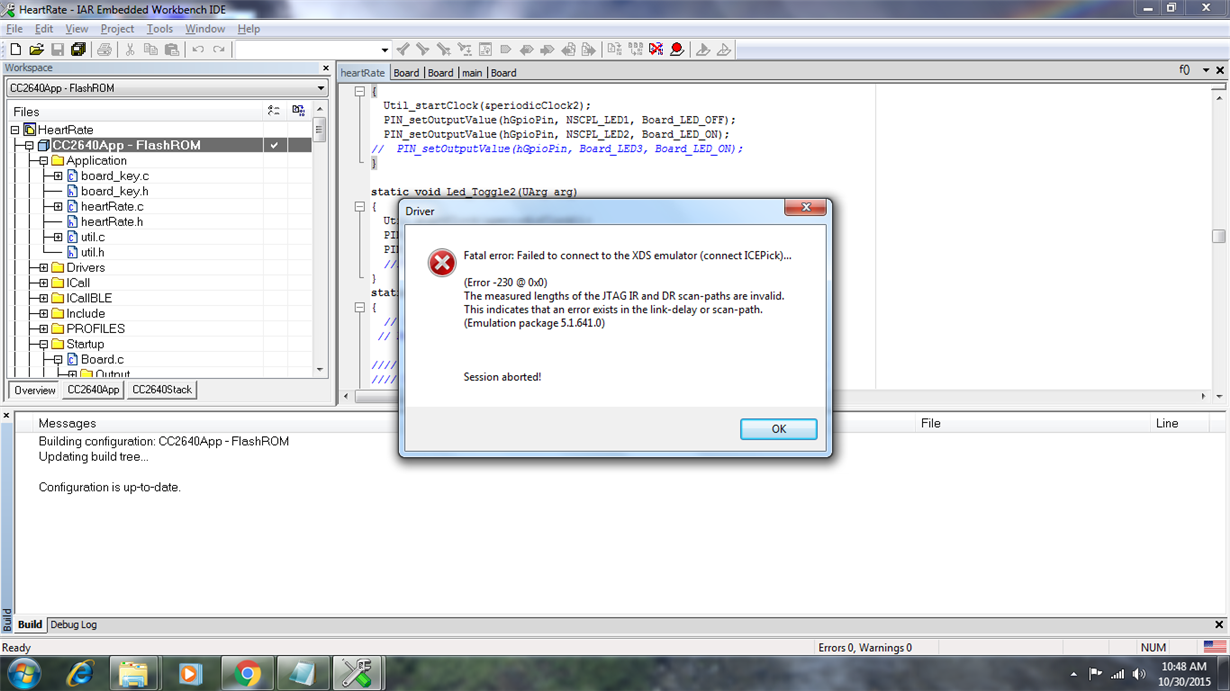
Task: Open the Tools menu
Action: [x=160, y=29]
